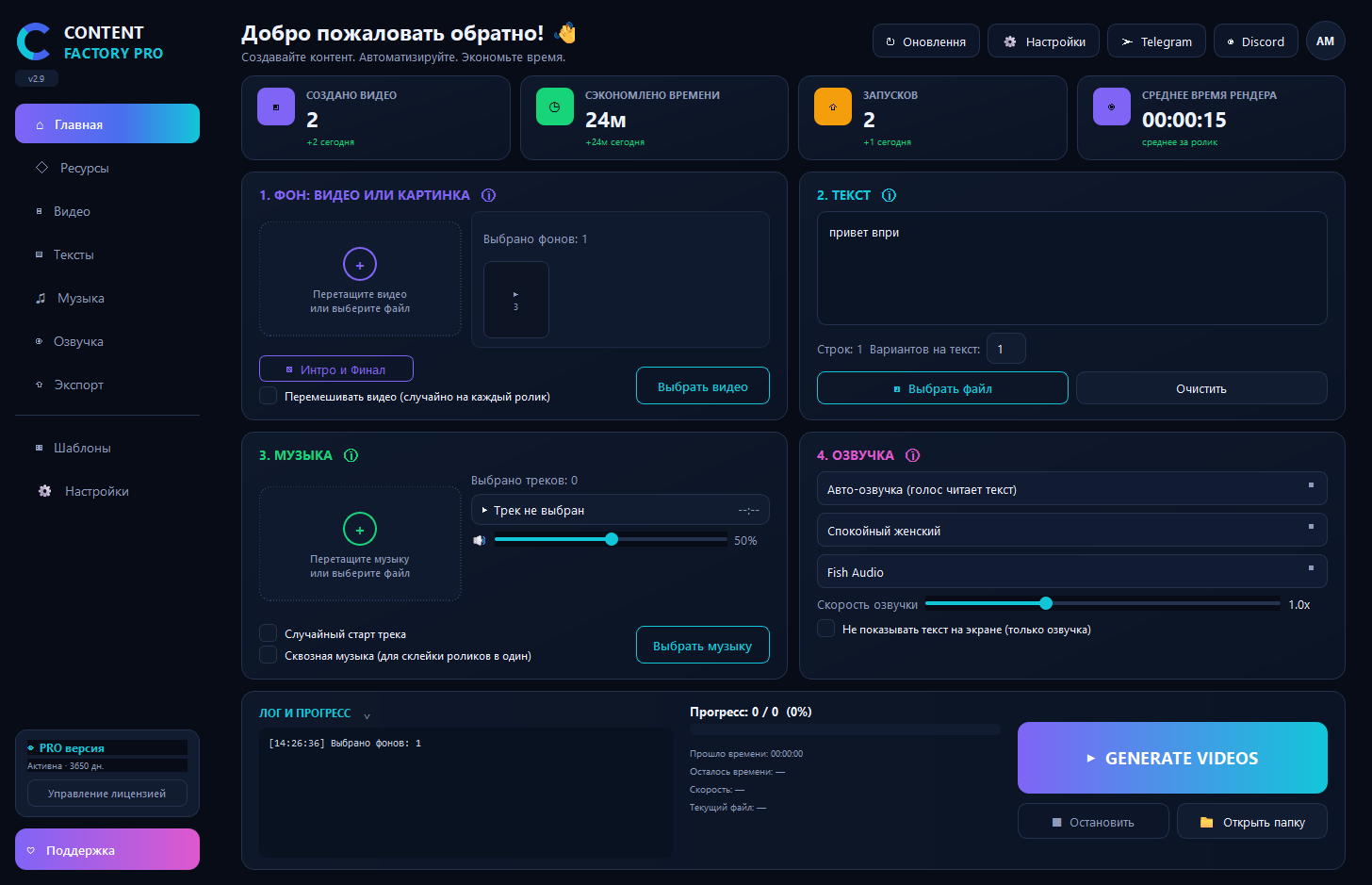Click Очистить to clear text
The height and width of the screenshot is (885, 1372).
pyautogui.click(x=1201, y=387)
